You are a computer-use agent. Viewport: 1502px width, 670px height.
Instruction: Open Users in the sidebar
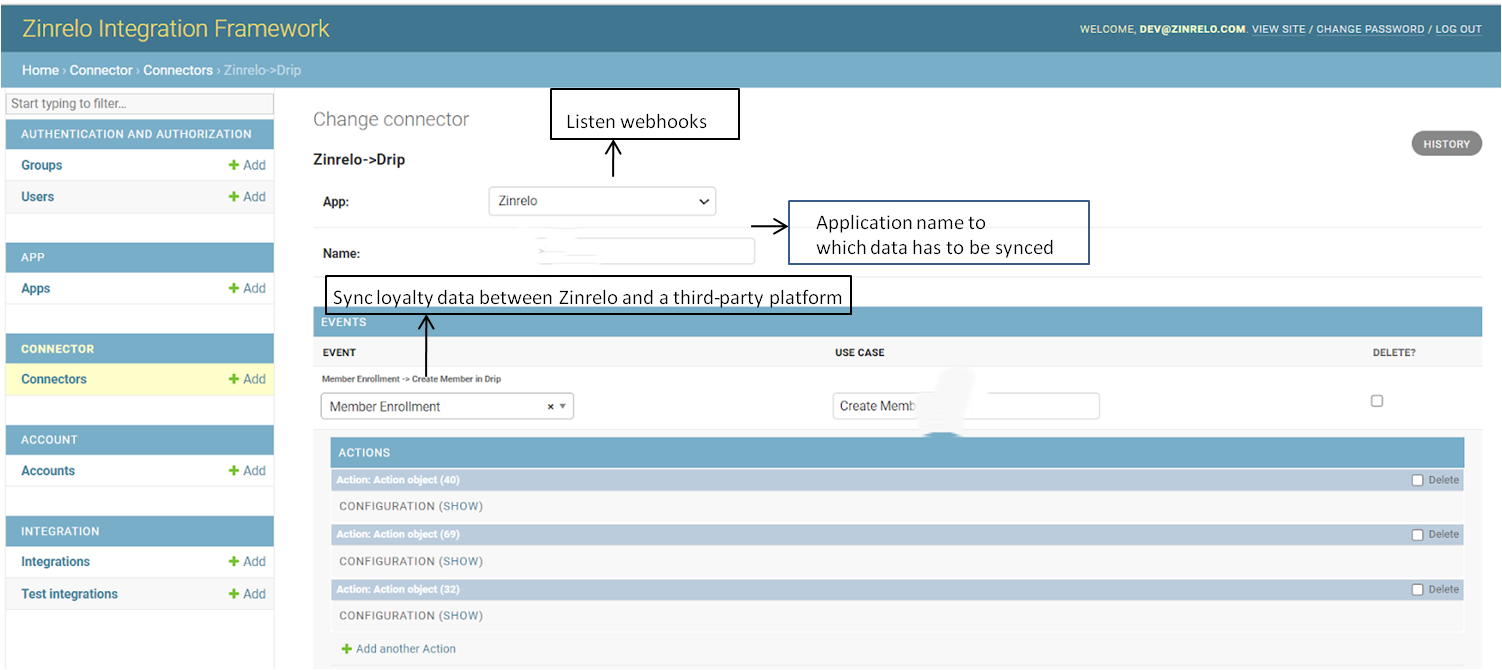pyautogui.click(x=38, y=197)
